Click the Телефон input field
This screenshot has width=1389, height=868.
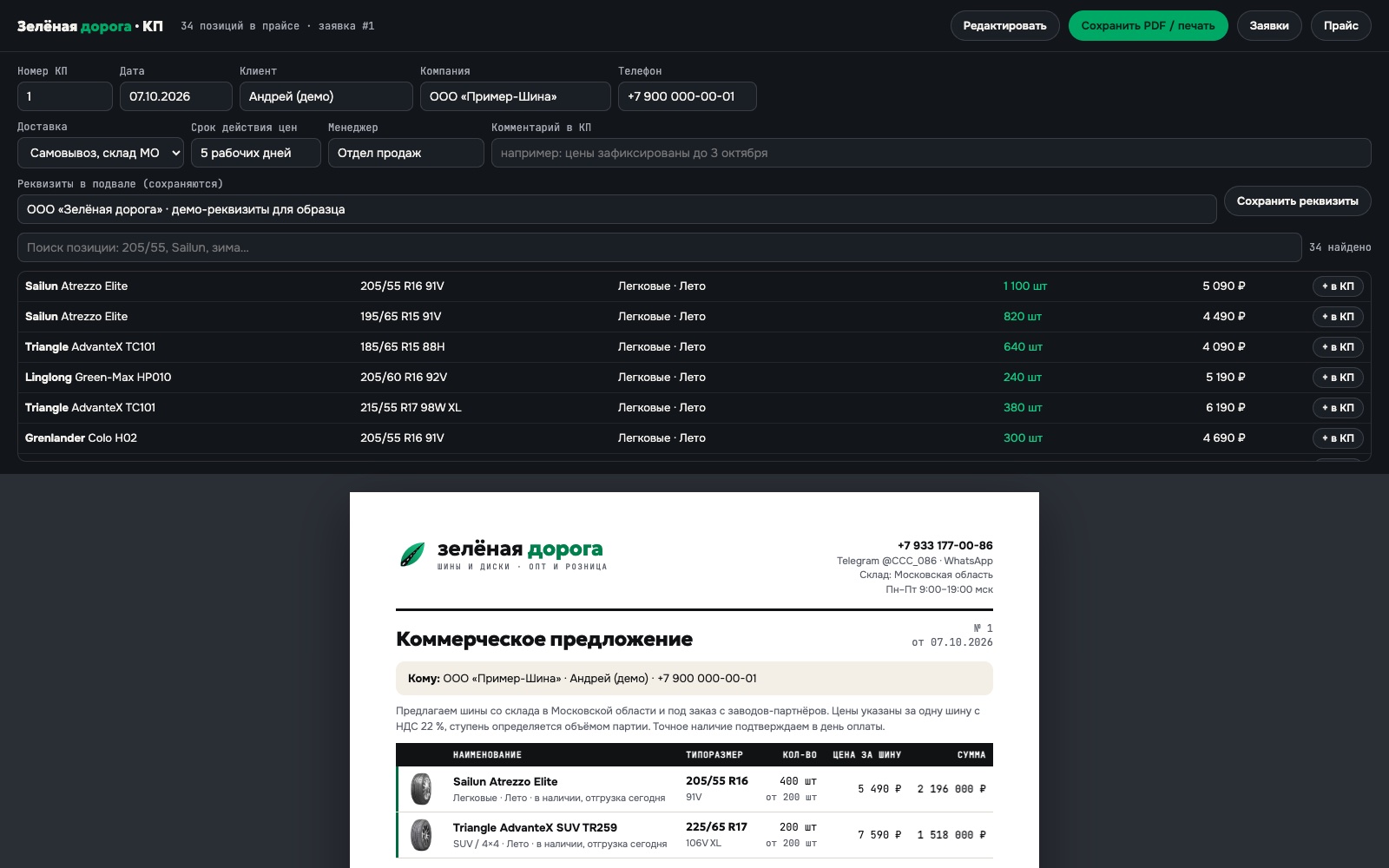[x=688, y=96]
